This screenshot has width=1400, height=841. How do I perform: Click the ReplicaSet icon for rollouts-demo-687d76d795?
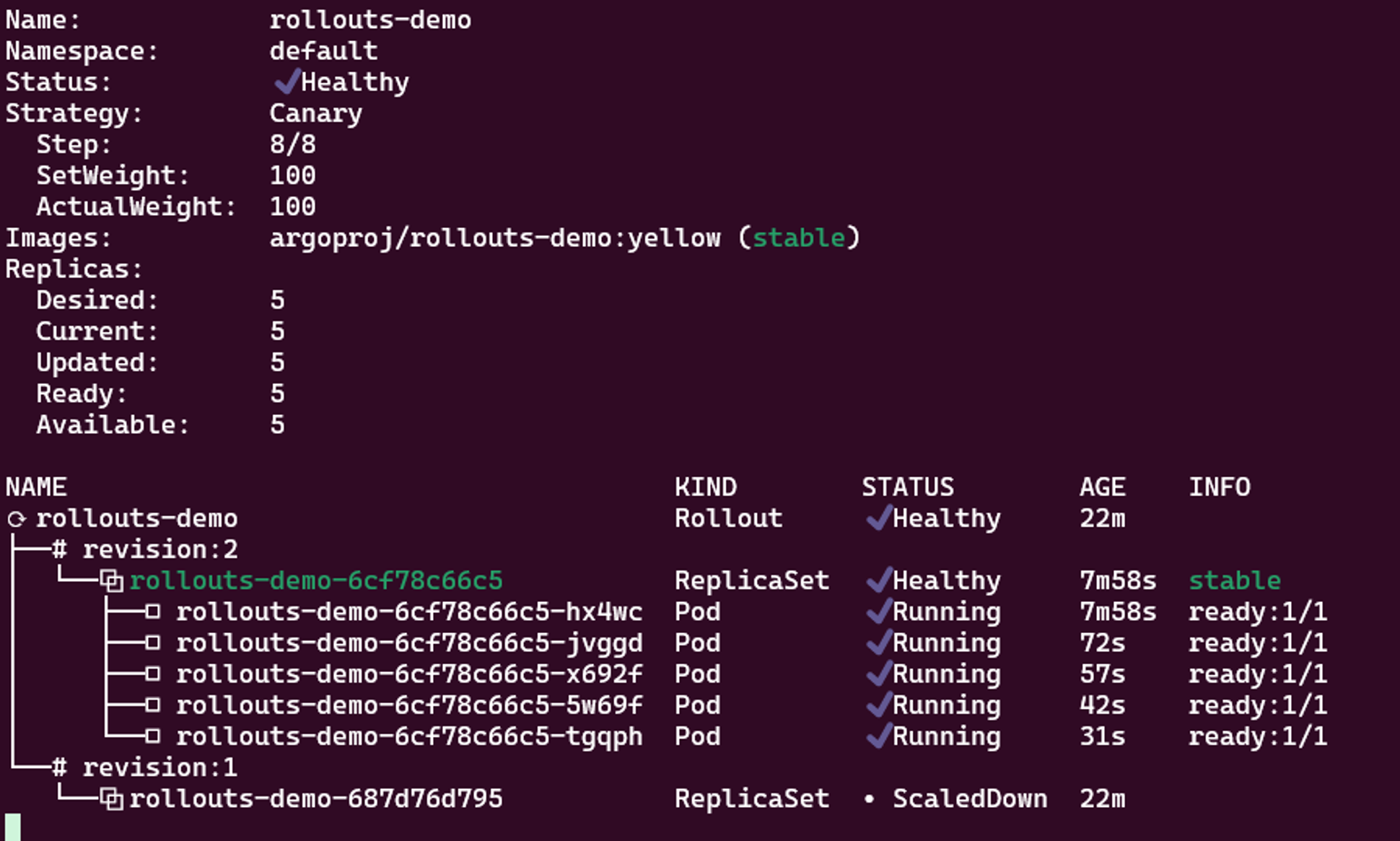pyautogui.click(x=112, y=799)
